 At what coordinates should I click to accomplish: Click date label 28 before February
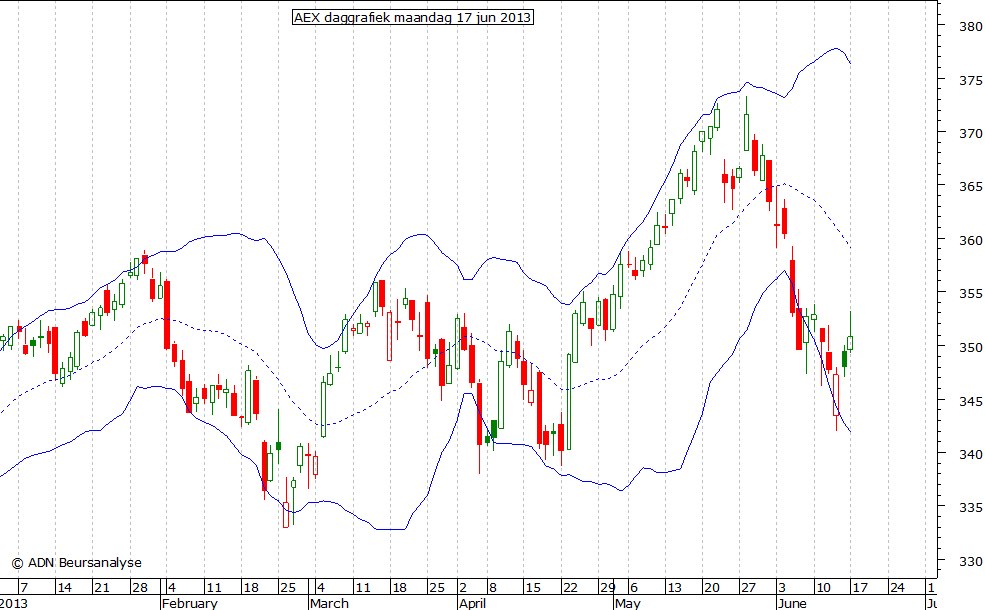[x=139, y=588]
